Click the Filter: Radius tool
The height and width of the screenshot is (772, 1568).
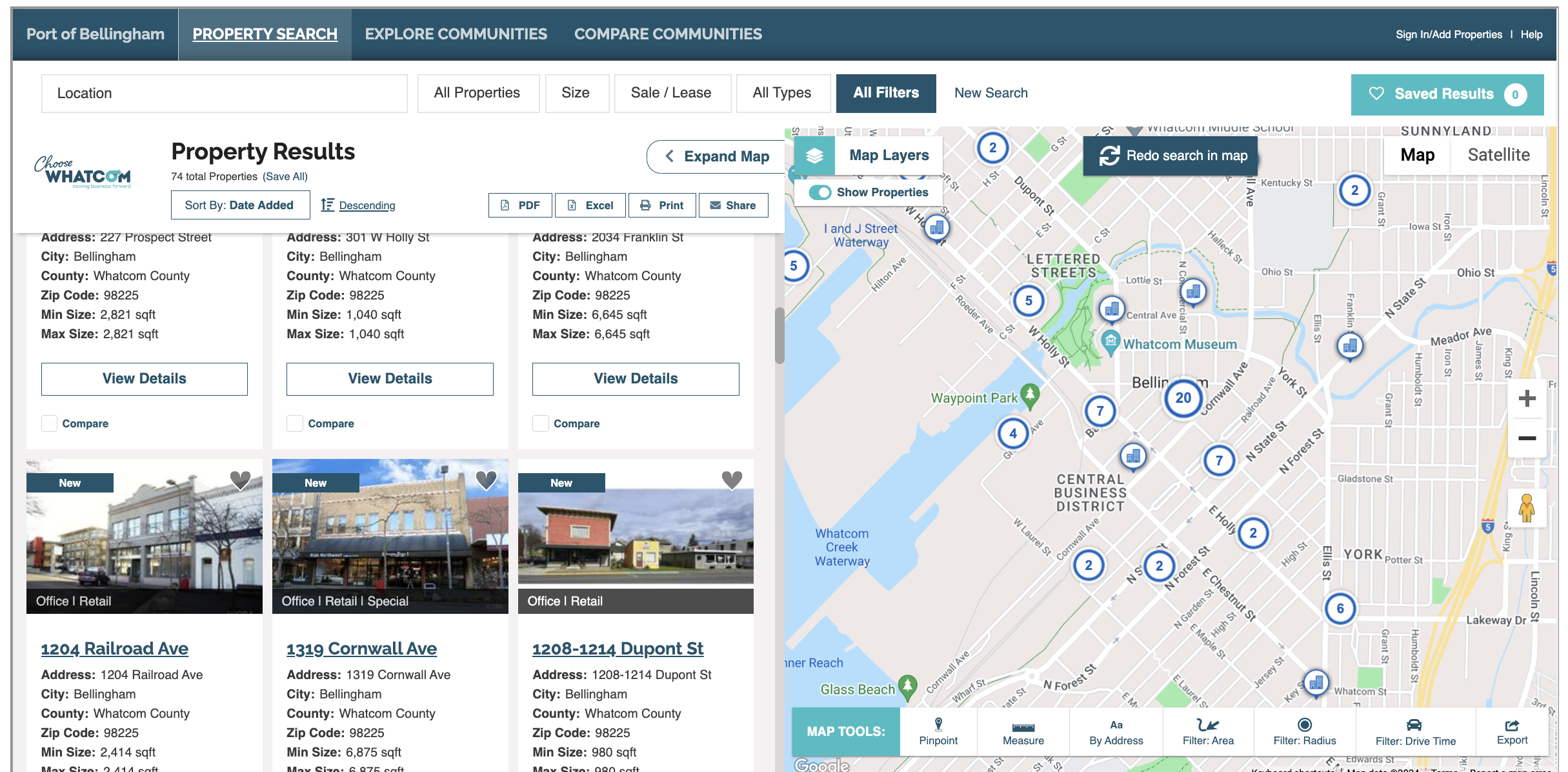pyautogui.click(x=1304, y=731)
